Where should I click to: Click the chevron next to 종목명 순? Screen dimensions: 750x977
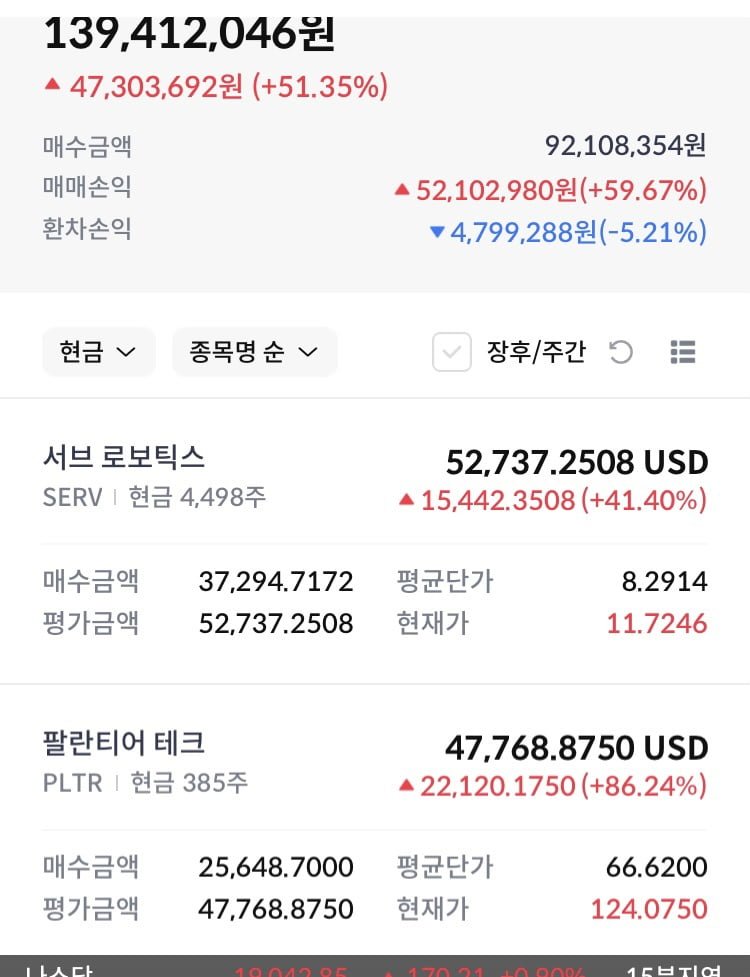[x=308, y=352]
